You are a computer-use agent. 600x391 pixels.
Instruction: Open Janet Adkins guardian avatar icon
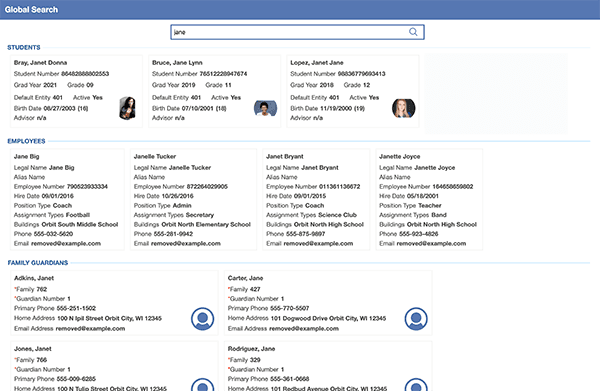point(202,319)
